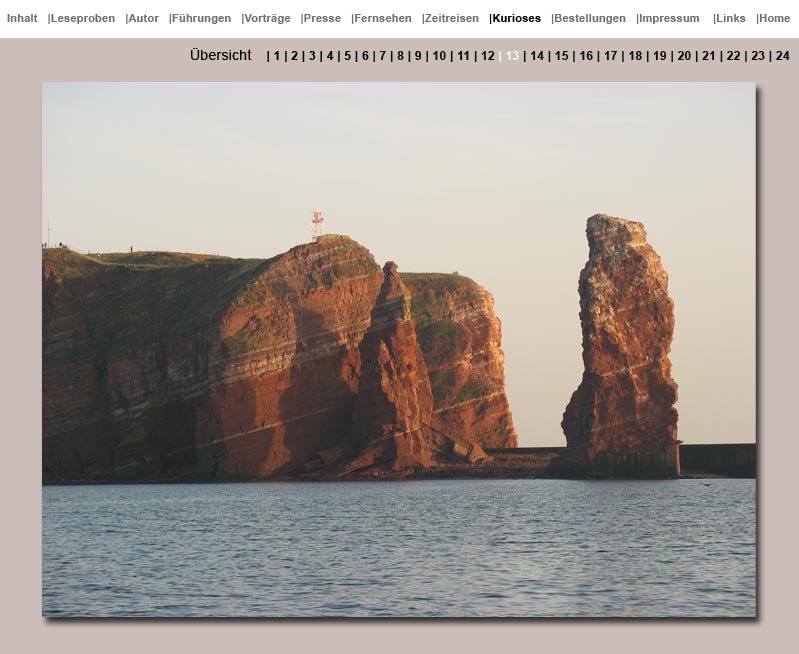Open the Bestellungen page
This screenshot has height=654, width=799.
[x=589, y=18]
